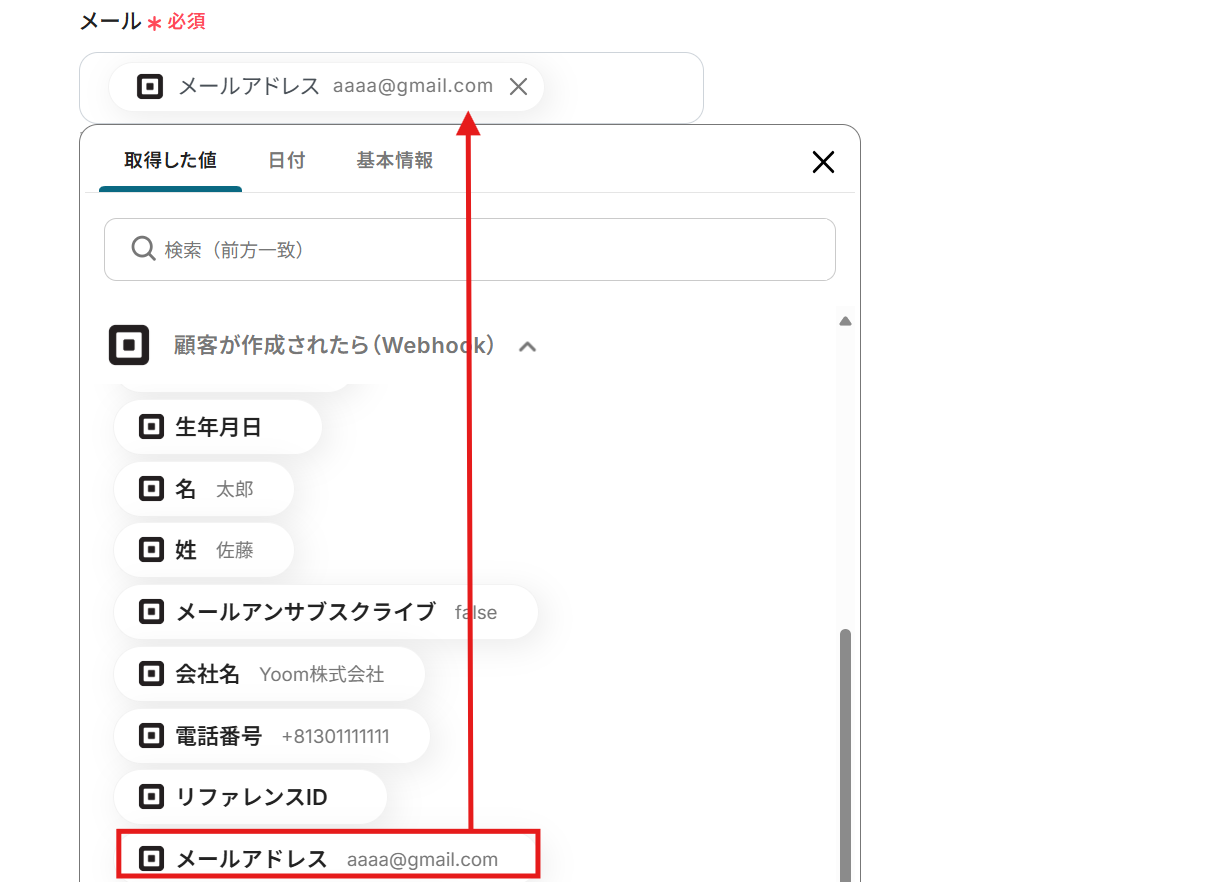Click the icon on the 電話番号 chip
This screenshot has width=1223, height=882.
point(150,735)
